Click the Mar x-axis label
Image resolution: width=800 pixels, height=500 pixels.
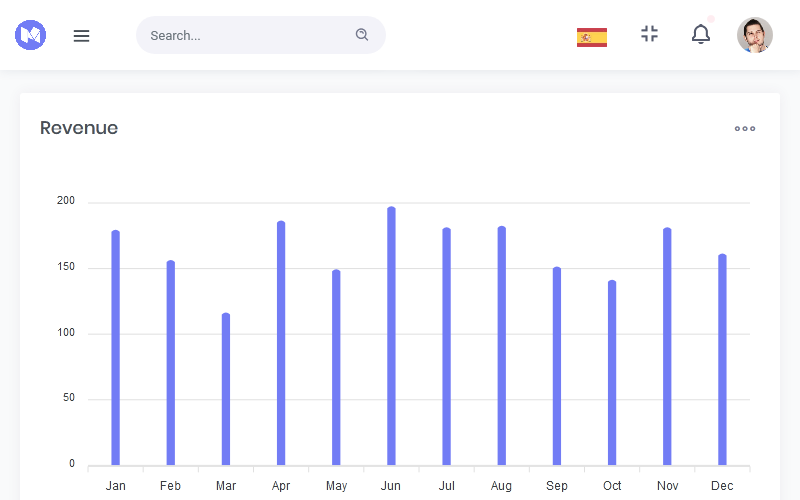point(226,486)
